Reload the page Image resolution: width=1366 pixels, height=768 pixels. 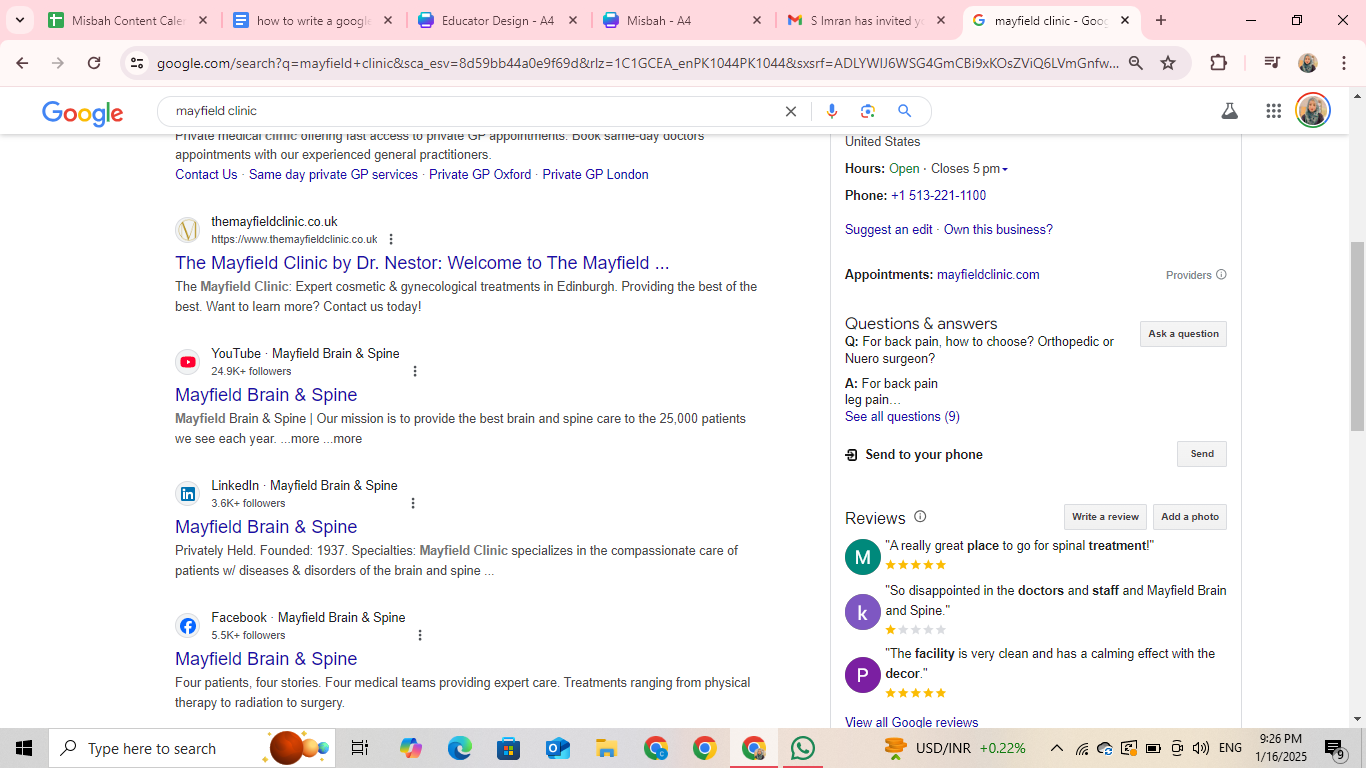pos(94,63)
